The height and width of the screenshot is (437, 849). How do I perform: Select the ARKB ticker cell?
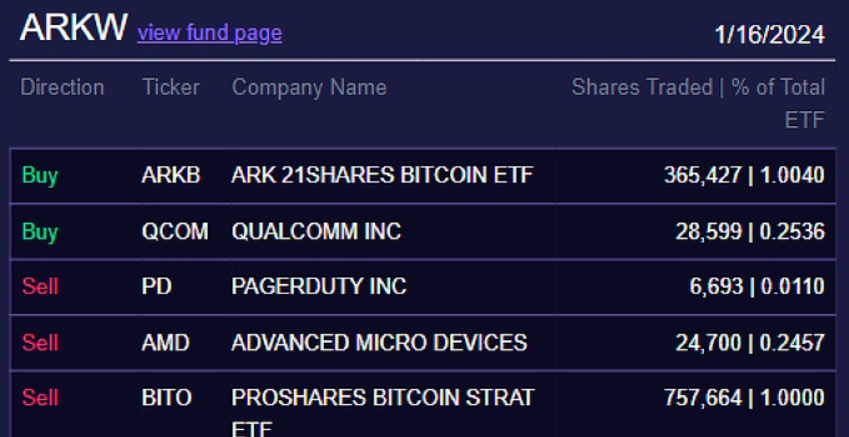(x=171, y=176)
